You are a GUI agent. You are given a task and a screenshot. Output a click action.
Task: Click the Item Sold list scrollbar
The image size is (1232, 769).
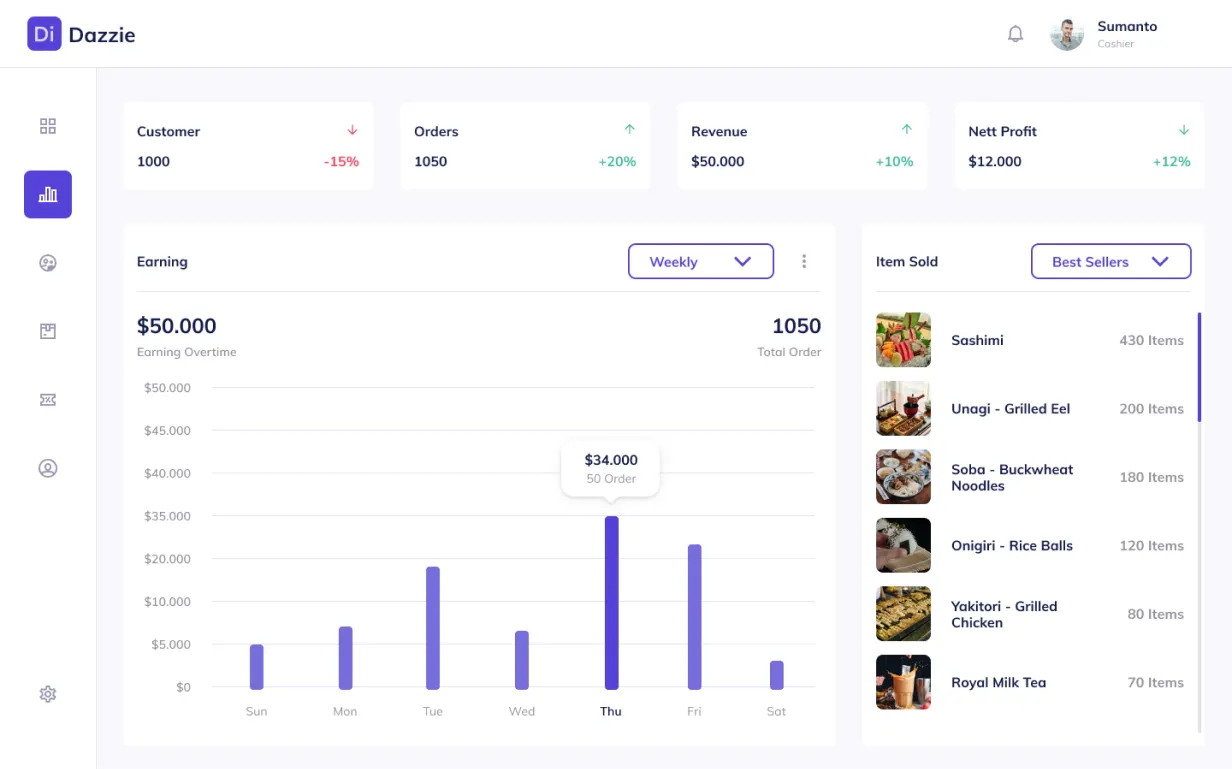(x=1199, y=366)
